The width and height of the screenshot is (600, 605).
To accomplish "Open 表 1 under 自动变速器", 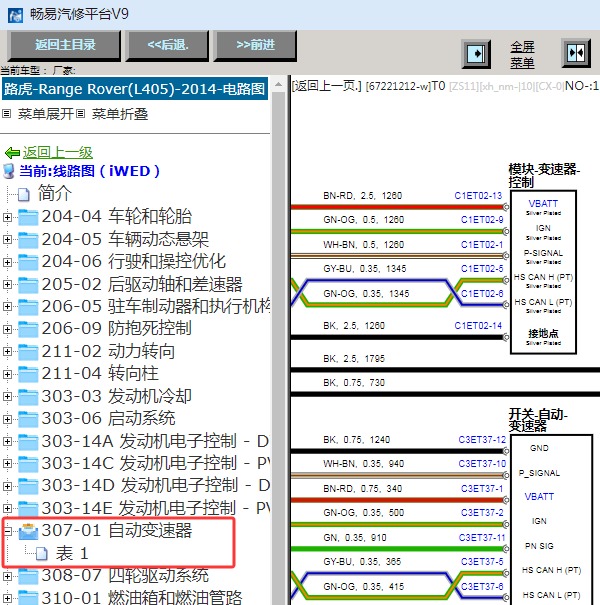I will click(72, 553).
